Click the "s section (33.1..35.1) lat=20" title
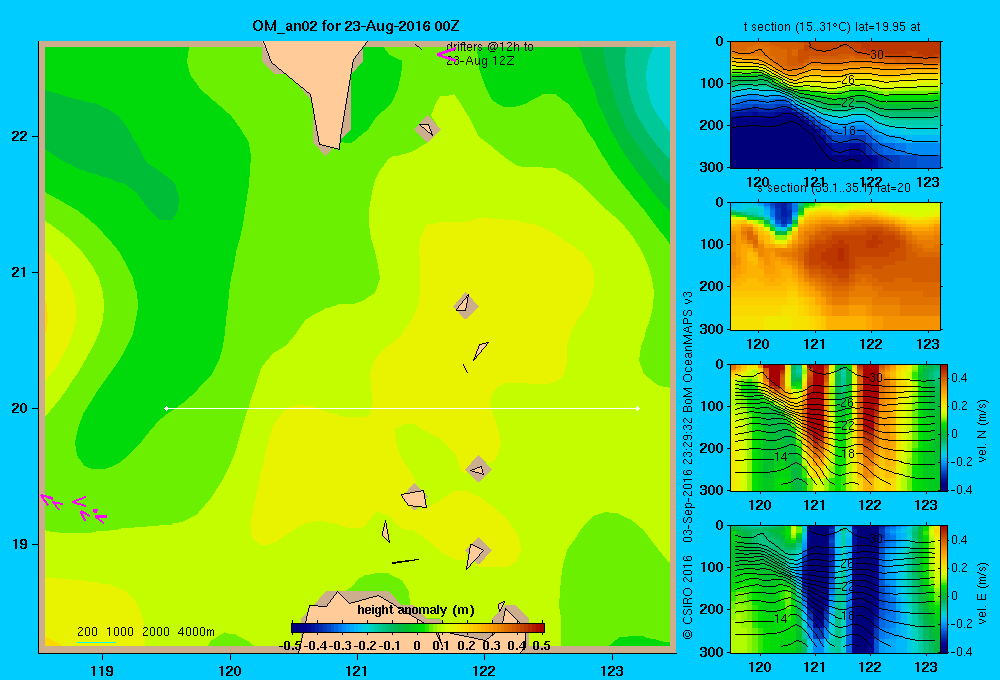 coord(834,188)
